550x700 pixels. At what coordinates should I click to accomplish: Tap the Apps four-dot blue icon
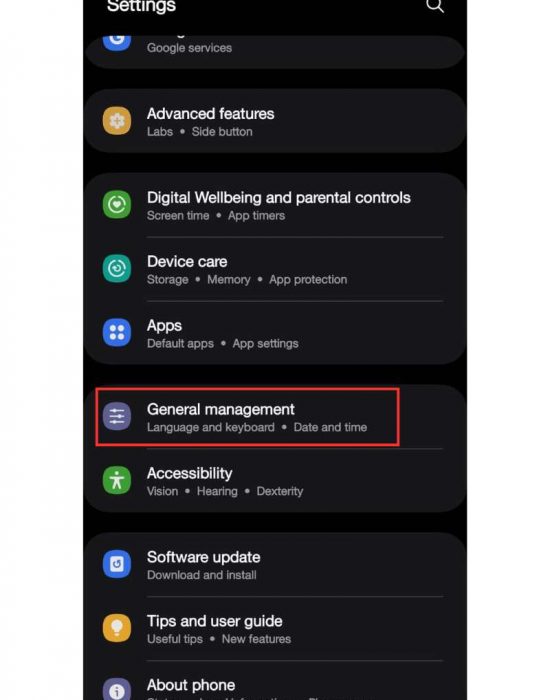[117, 333]
